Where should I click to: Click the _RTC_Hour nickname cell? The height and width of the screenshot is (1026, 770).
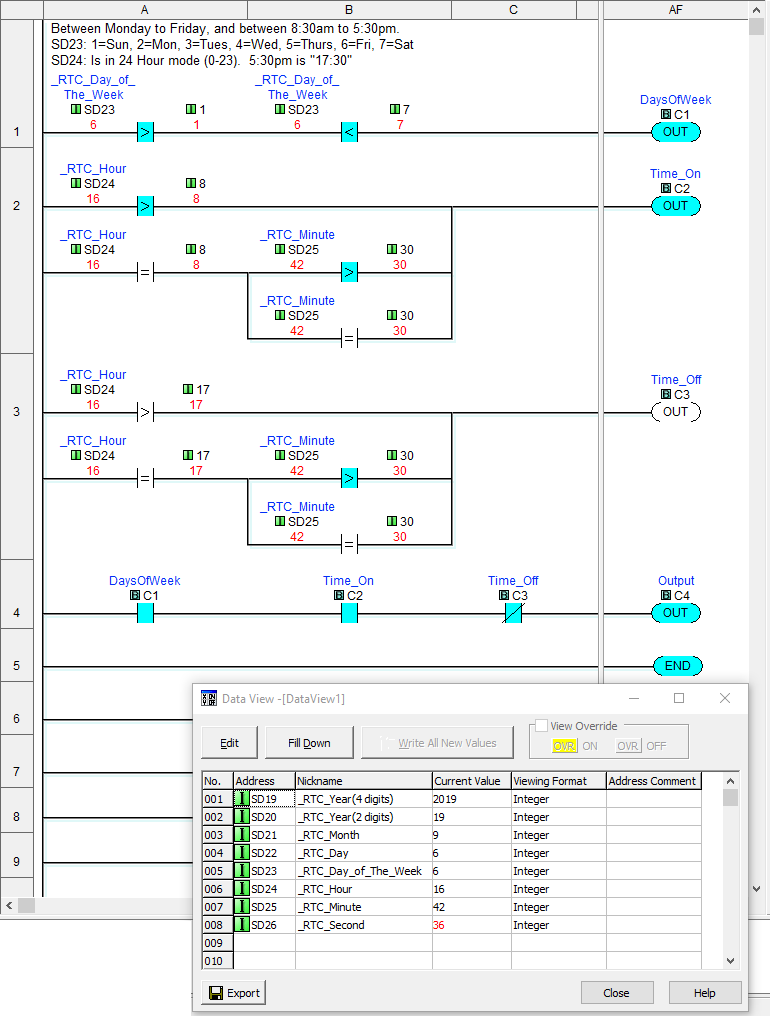[x=364, y=889]
